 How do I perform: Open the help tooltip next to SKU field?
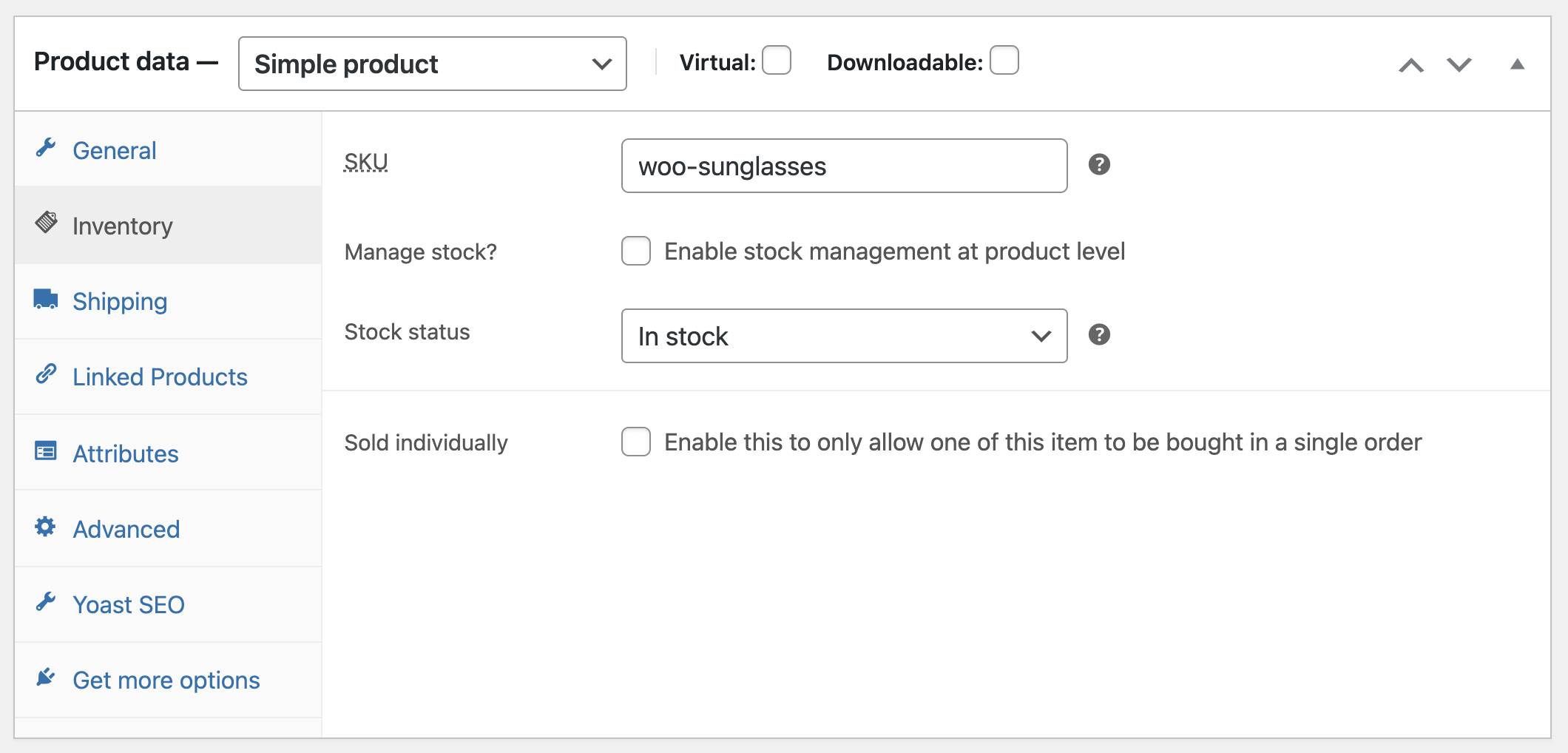pos(1099,164)
